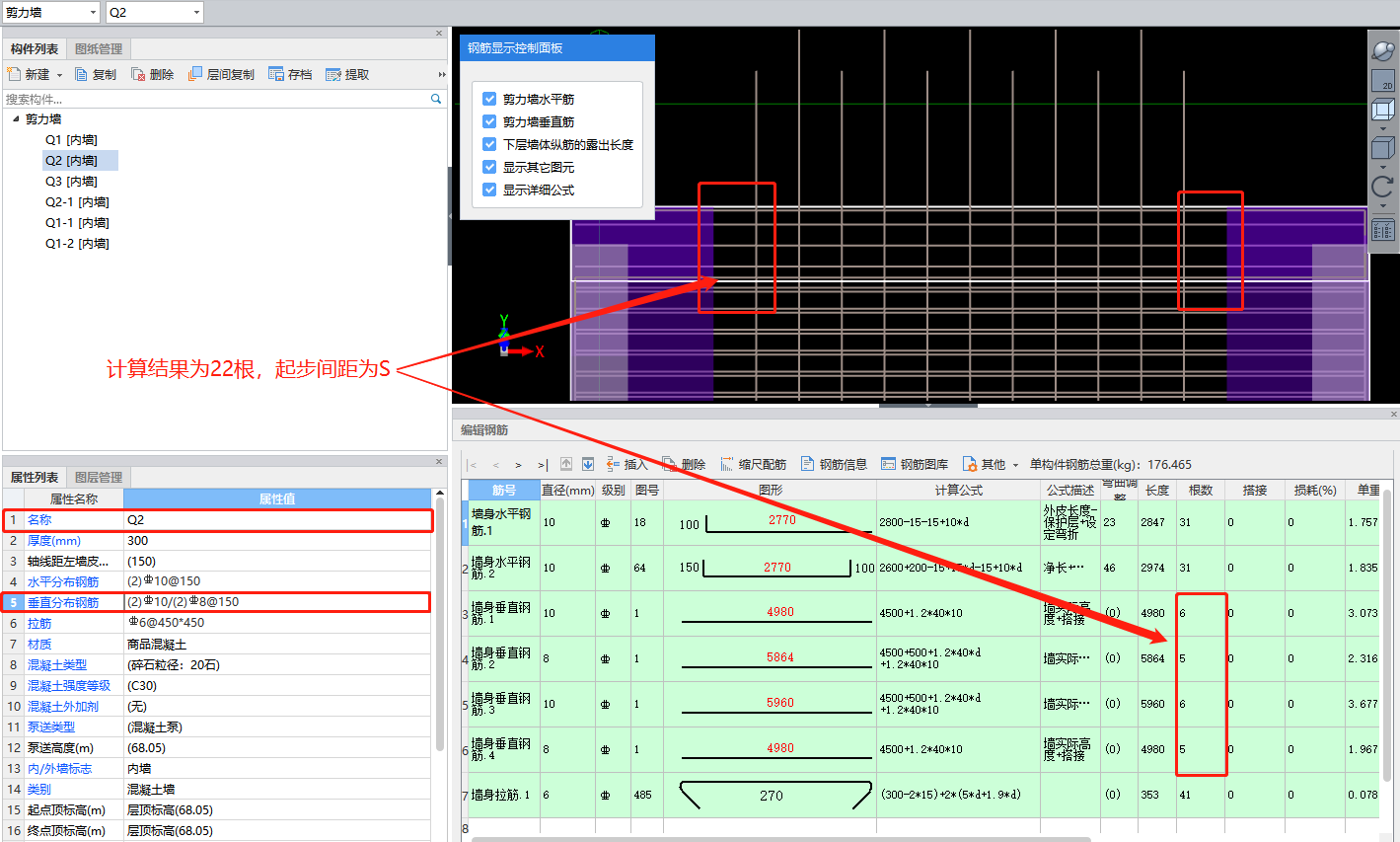The image size is (1400, 842).
Task: Collapse the 剪力墙 tree node
Action: [x=16, y=118]
